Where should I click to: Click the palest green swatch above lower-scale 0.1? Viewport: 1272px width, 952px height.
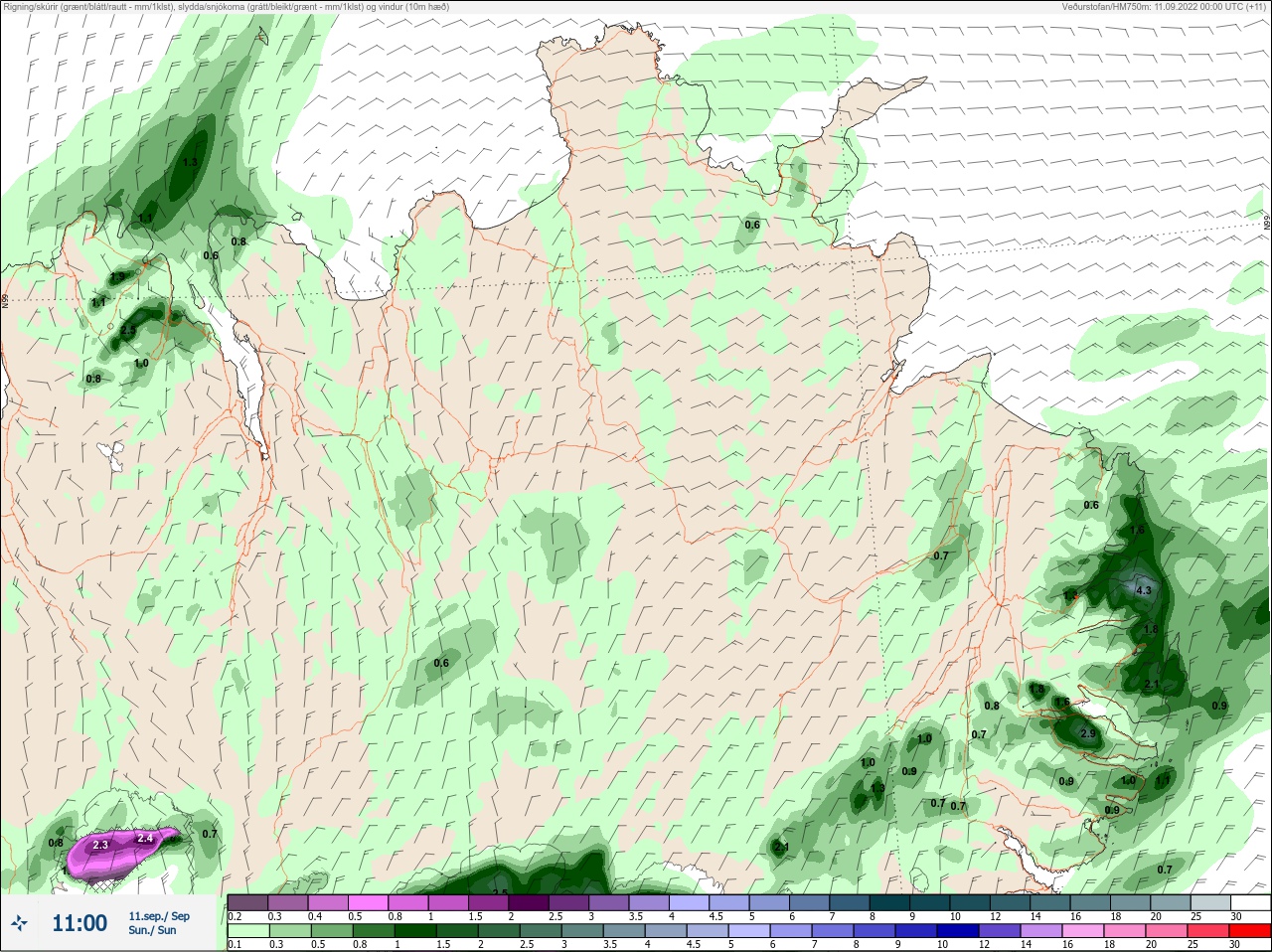247,931
